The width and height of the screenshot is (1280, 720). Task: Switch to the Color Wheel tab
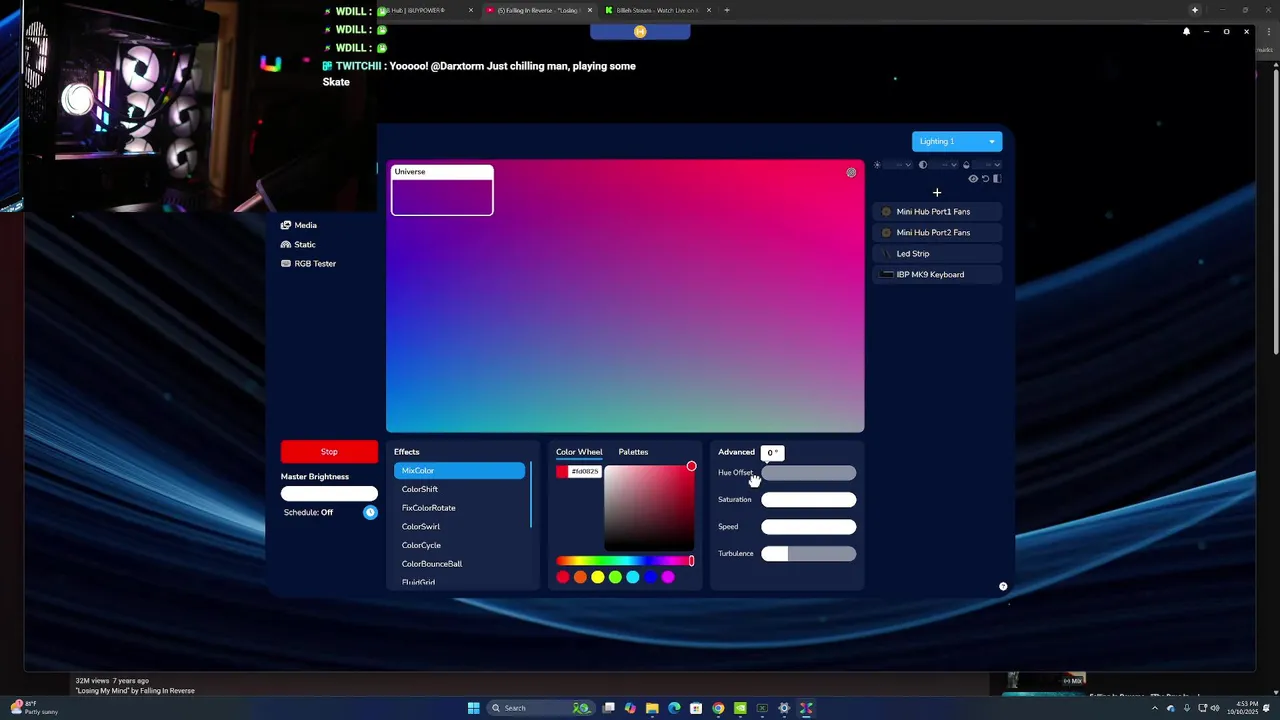click(579, 452)
